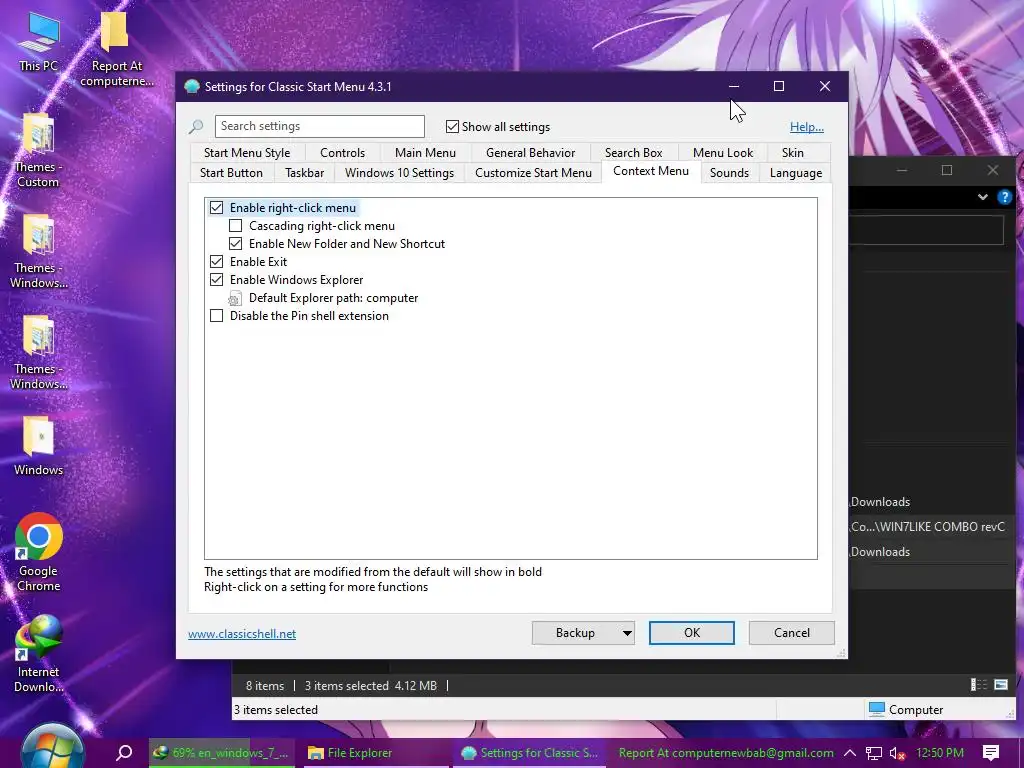Click the search magnifier icon in Settings
Screen dimensions: 1024x768
click(x=196, y=126)
